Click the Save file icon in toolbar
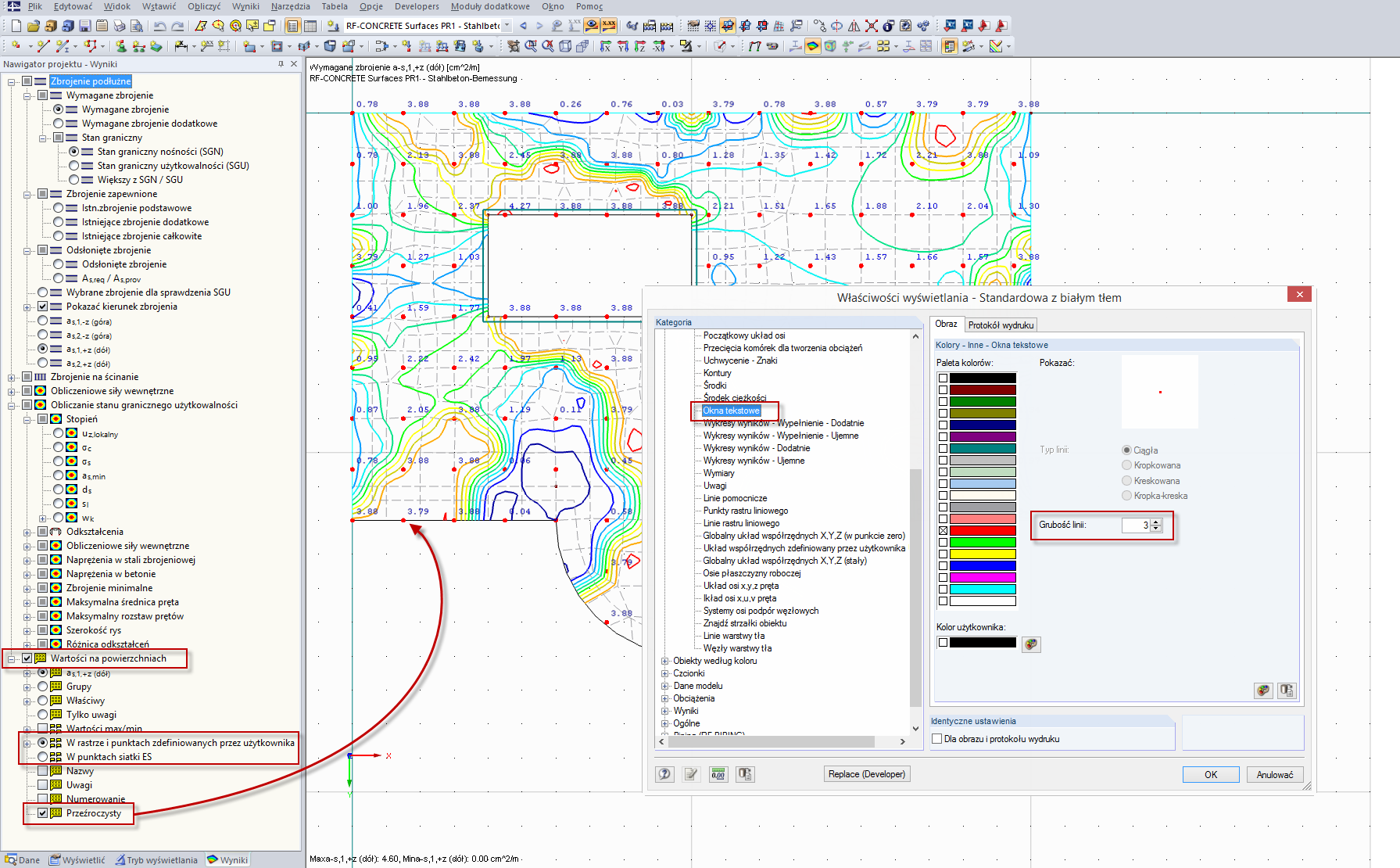Image resolution: width=1400 pixels, height=868 pixels. [85, 26]
